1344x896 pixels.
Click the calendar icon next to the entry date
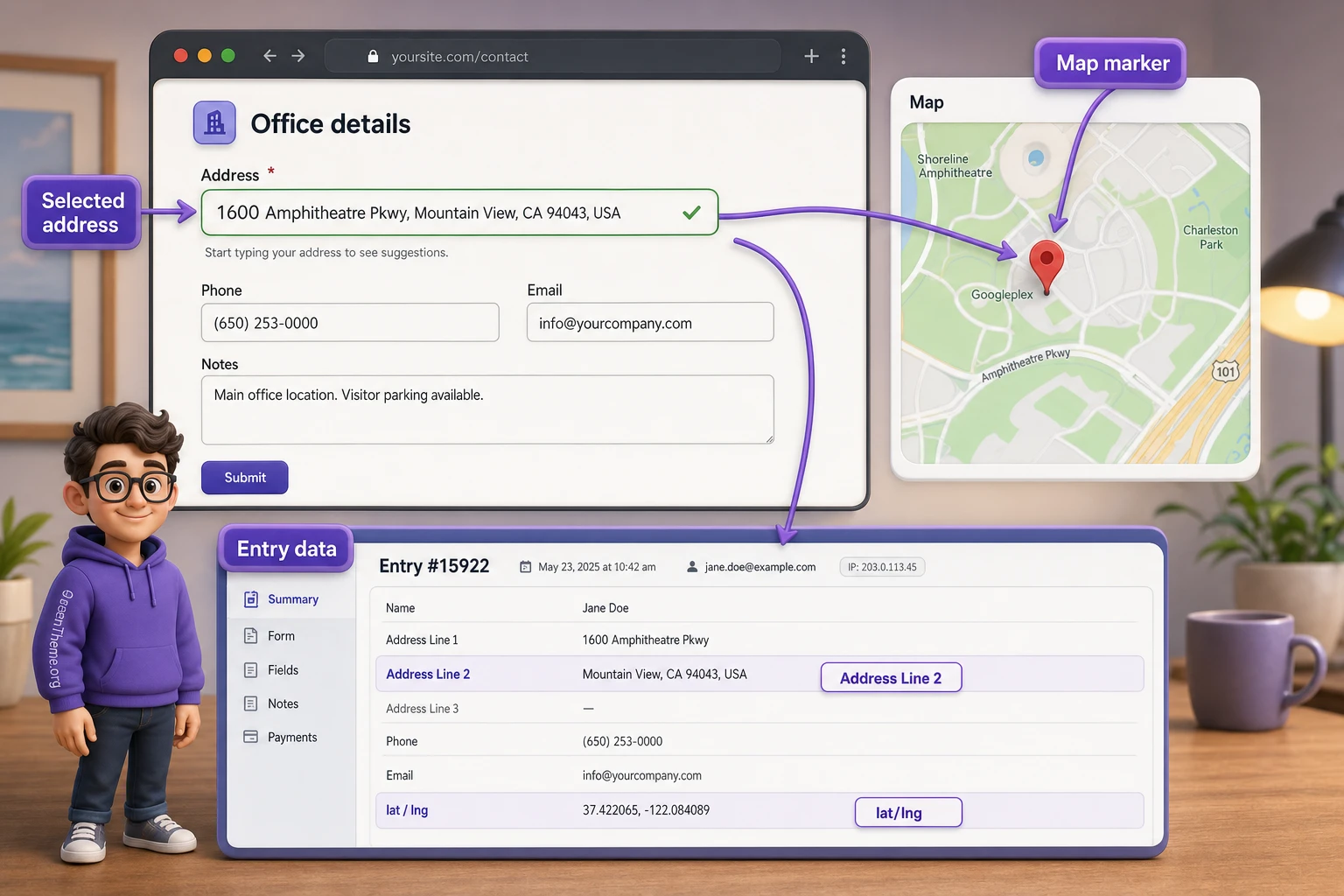pos(525,567)
